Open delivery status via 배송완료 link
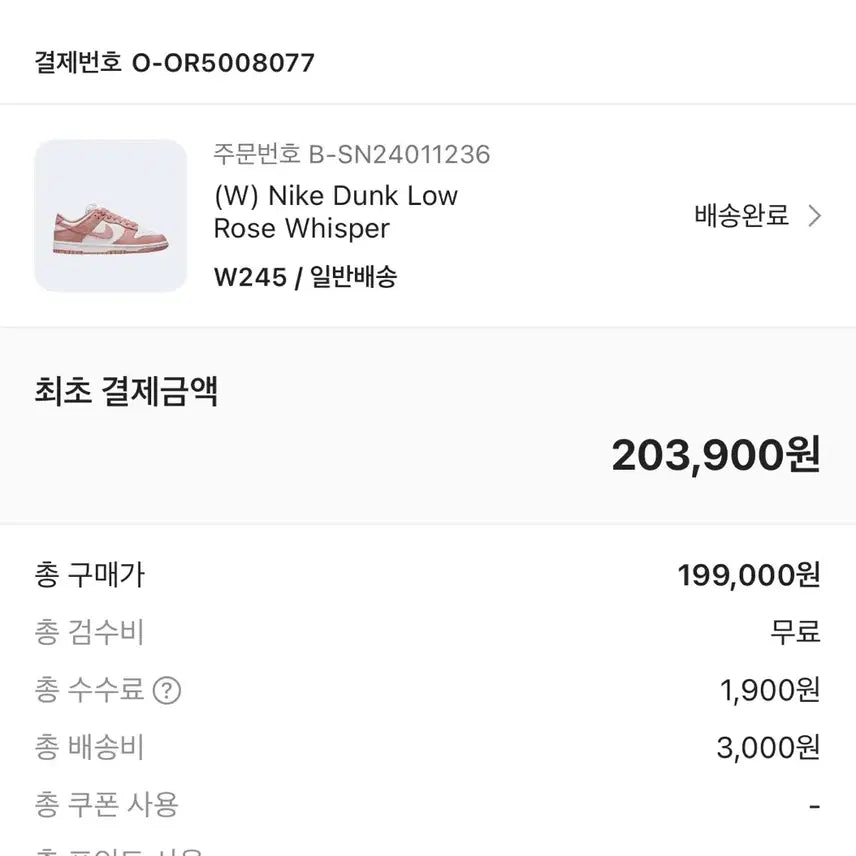This screenshot has width=856, height=856. (x=738, y=216)
